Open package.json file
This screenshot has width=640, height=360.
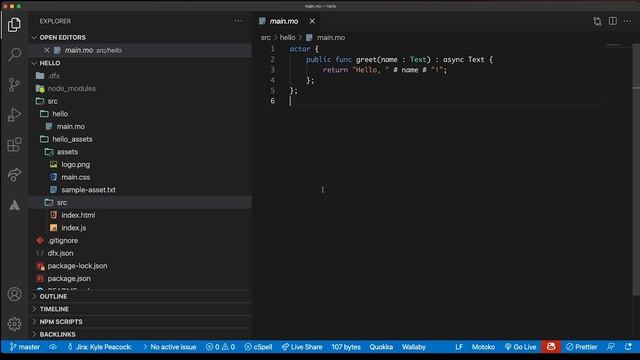(x=141, y=278)
